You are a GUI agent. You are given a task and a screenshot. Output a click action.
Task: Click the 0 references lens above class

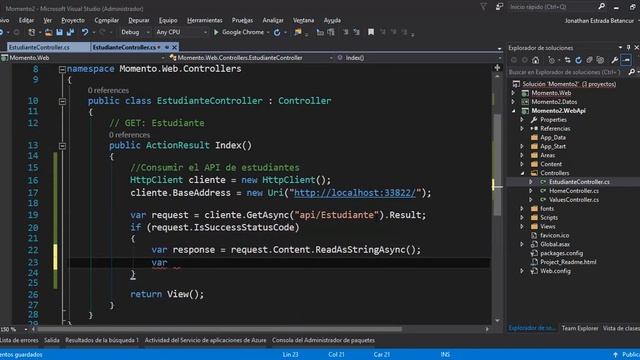pyautogui.click(x=108, y=90)
